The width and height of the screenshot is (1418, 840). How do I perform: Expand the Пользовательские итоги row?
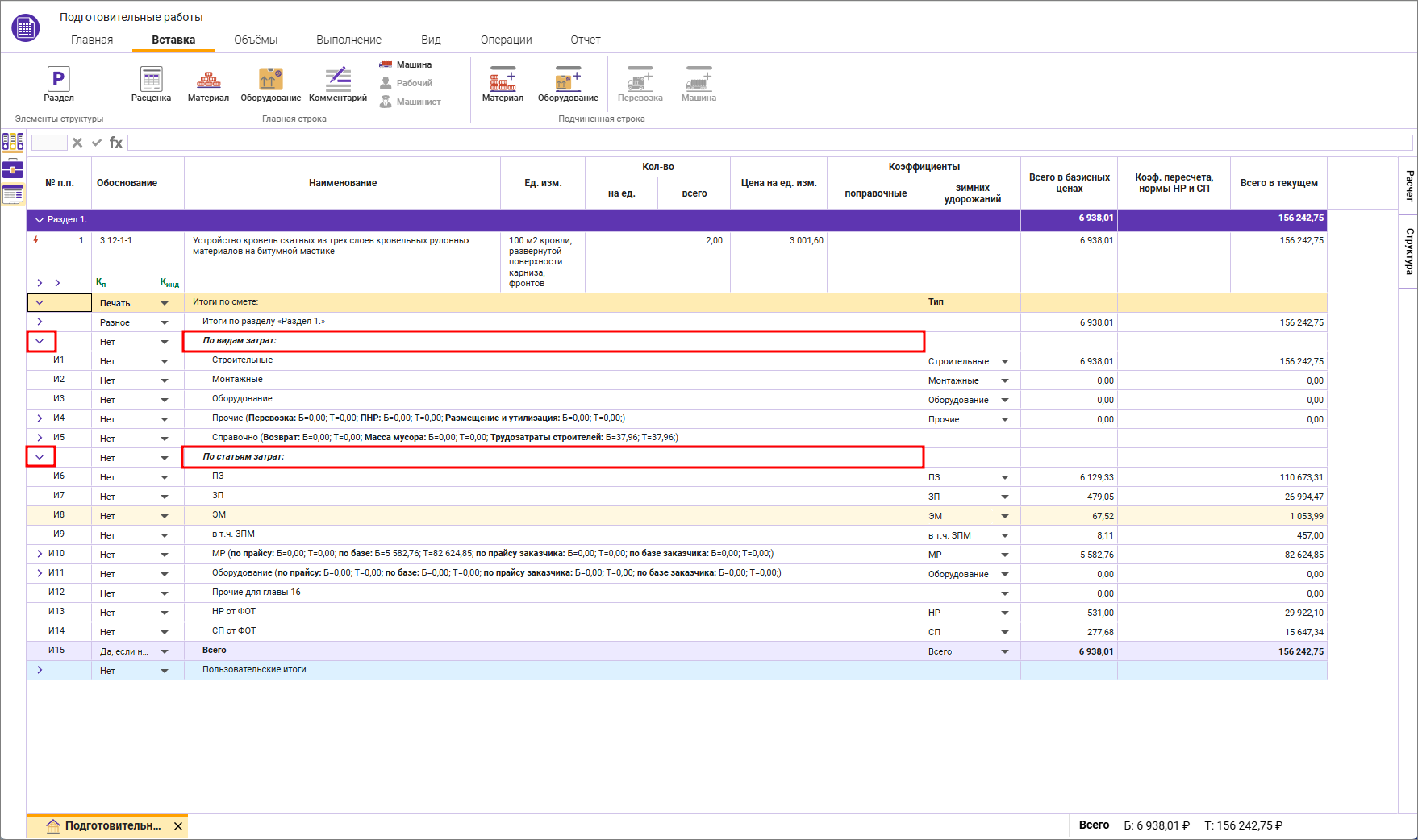pos(40,670)
